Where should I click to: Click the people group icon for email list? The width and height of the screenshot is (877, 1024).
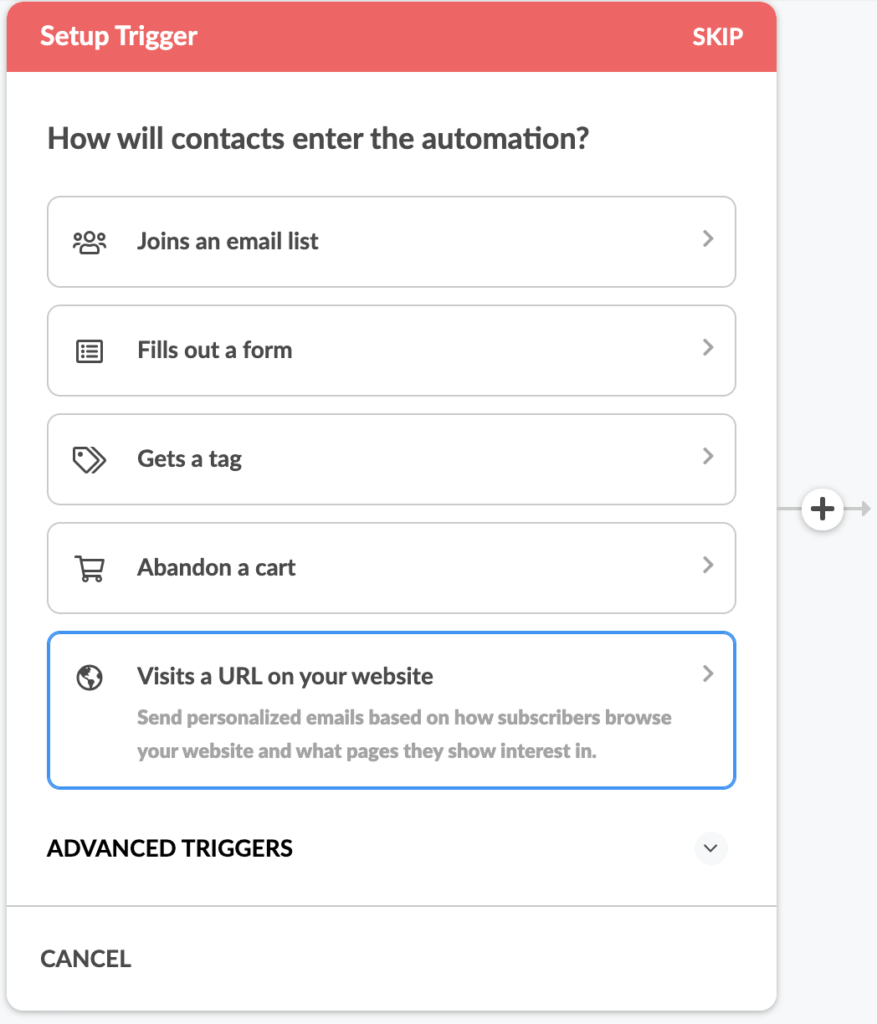pos(89,242)
